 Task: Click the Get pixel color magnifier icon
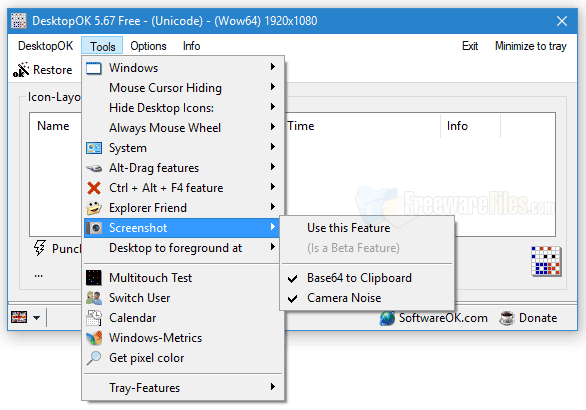click(93, 358)
